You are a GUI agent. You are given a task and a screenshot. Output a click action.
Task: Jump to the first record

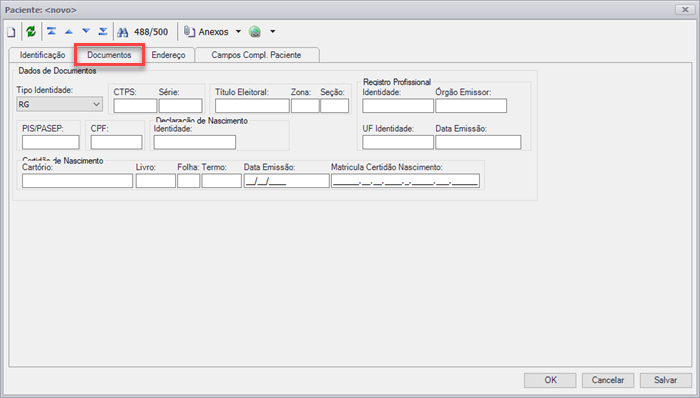pyautogui.click(x=51, y=31)
